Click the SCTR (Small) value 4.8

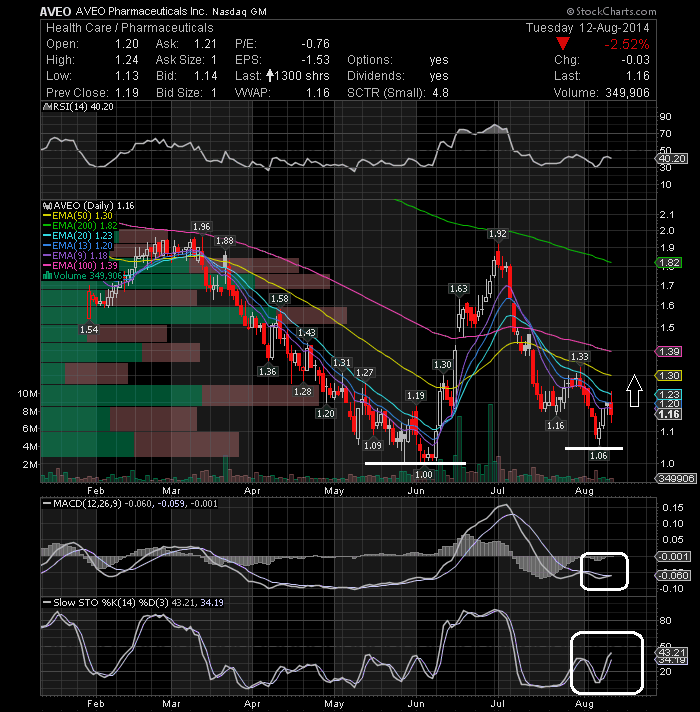(440, 93)
